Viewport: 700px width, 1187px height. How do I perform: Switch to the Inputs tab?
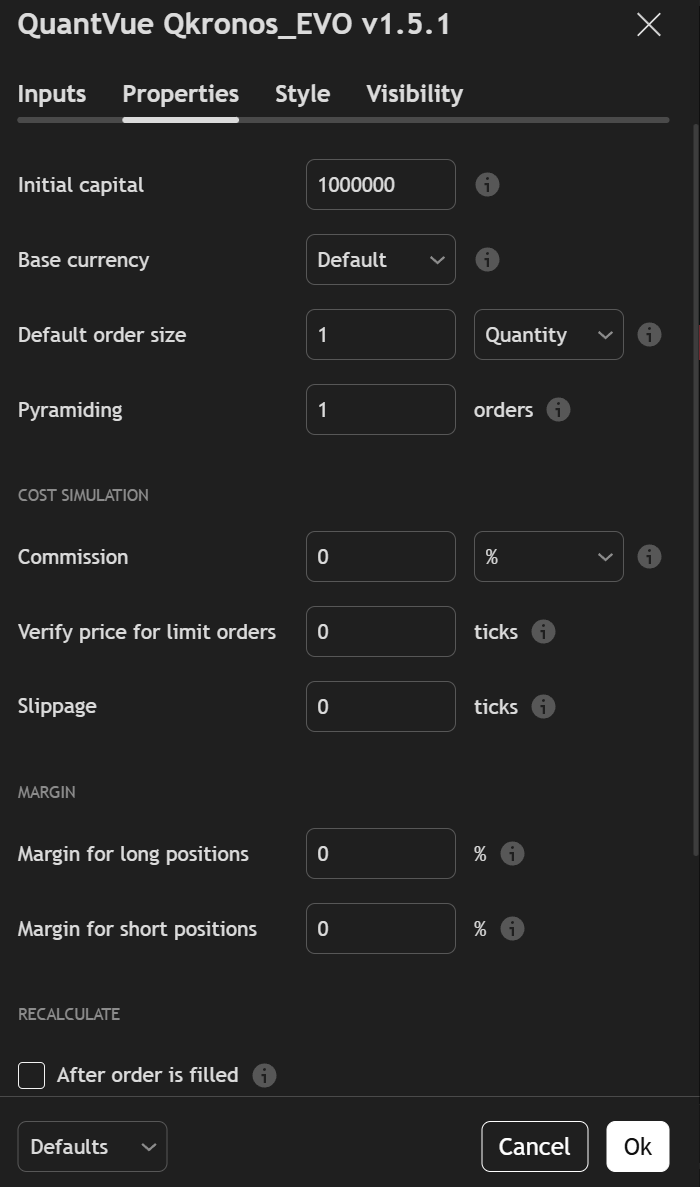click(52, 94)
